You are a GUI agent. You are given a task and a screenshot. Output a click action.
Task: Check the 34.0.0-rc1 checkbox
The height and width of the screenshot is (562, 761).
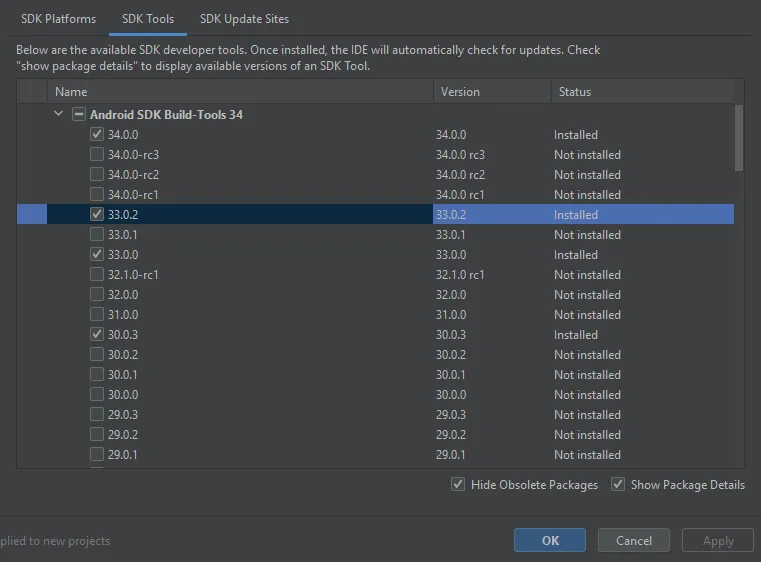[97, 194]
